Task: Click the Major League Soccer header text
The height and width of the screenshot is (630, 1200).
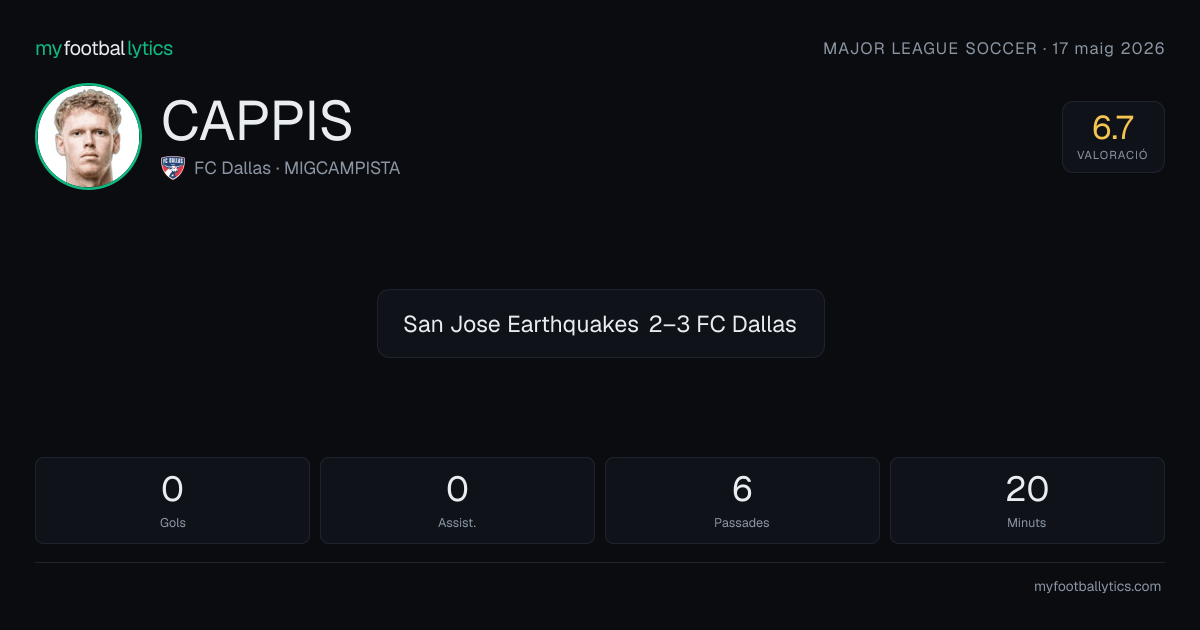Action: pos(930,49)
